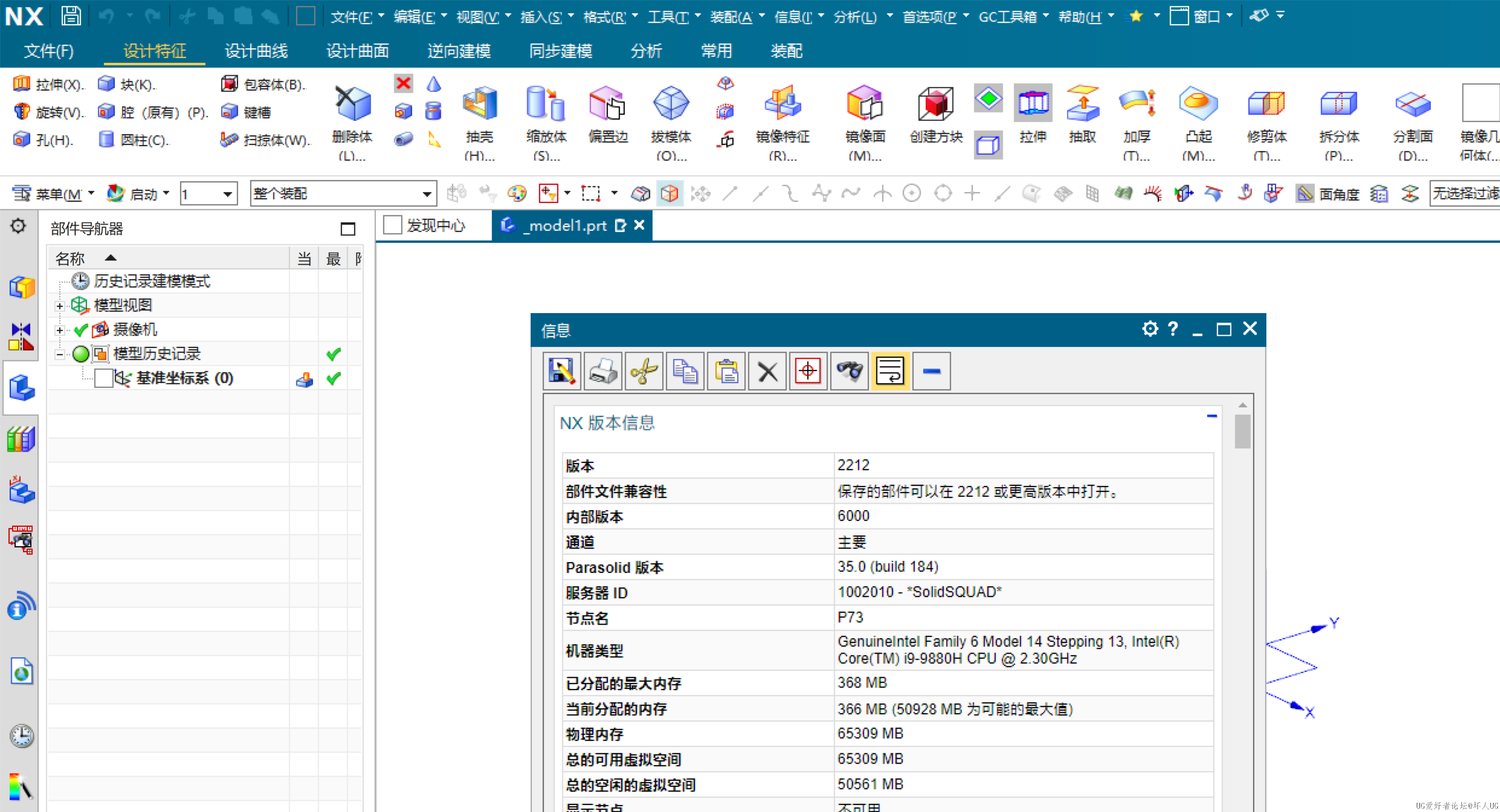This screenshot has width=1500, height=812.
Task: Click the 包容体(B) bounding body command
Action: pyautogui.click(x=263, y=84)
